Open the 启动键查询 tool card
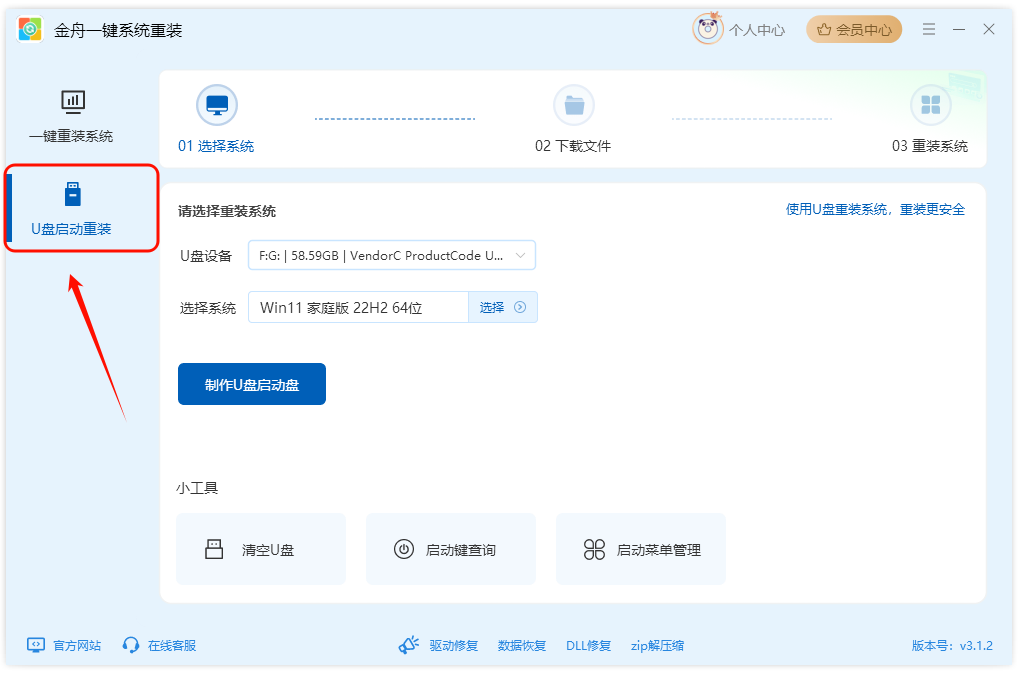 click(x=450, y=549)
